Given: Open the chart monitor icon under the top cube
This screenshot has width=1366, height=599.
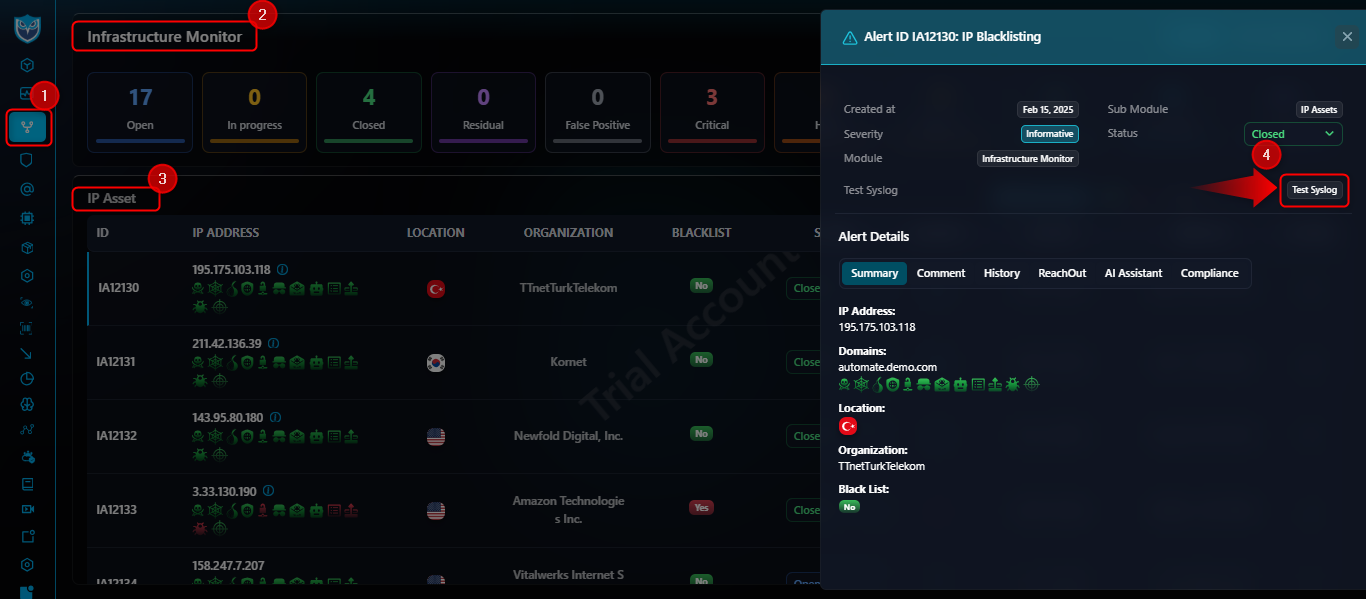Looking at the screenshot, I should [27, 93].
